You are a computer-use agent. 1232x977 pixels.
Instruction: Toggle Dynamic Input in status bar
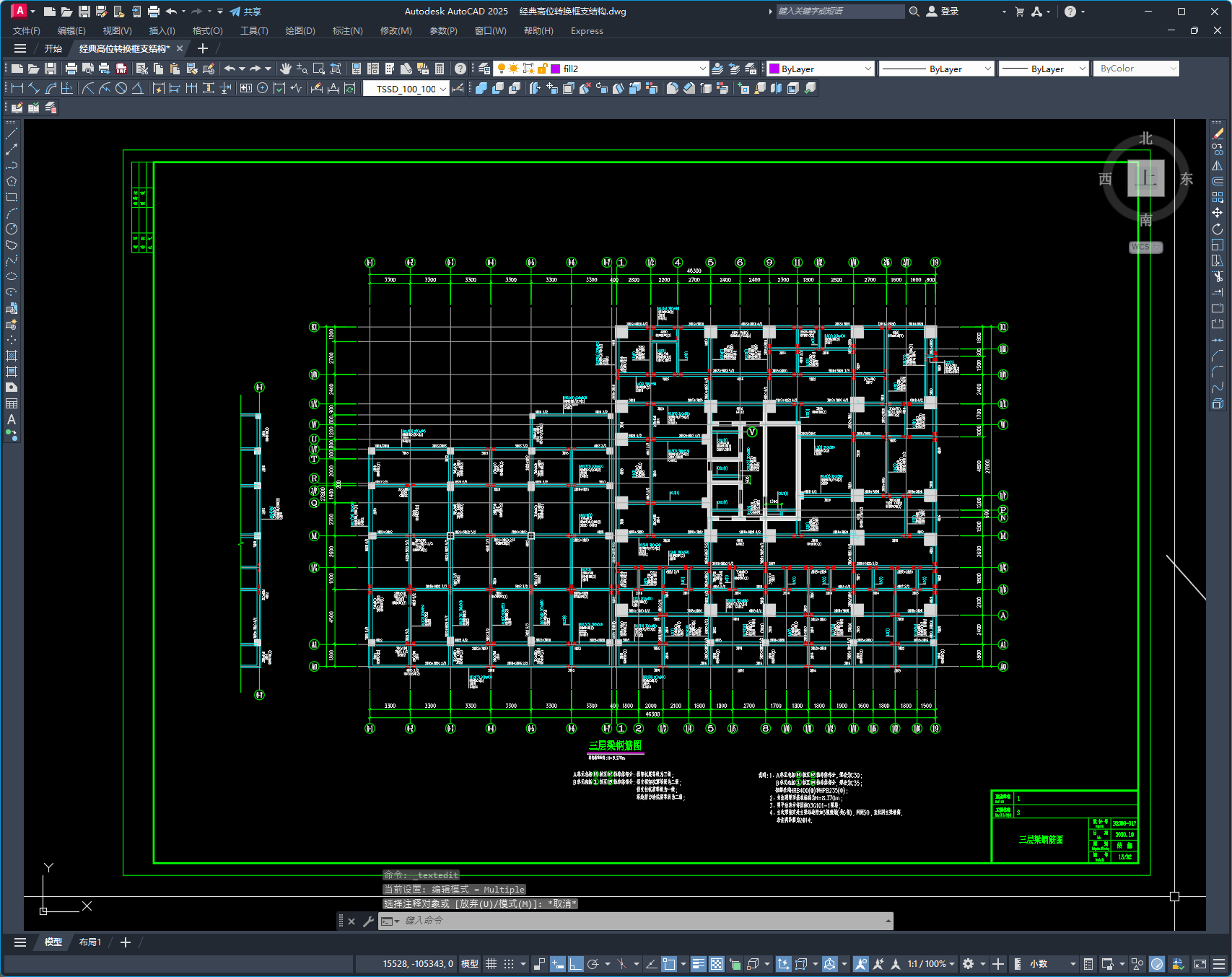[557, 964]
